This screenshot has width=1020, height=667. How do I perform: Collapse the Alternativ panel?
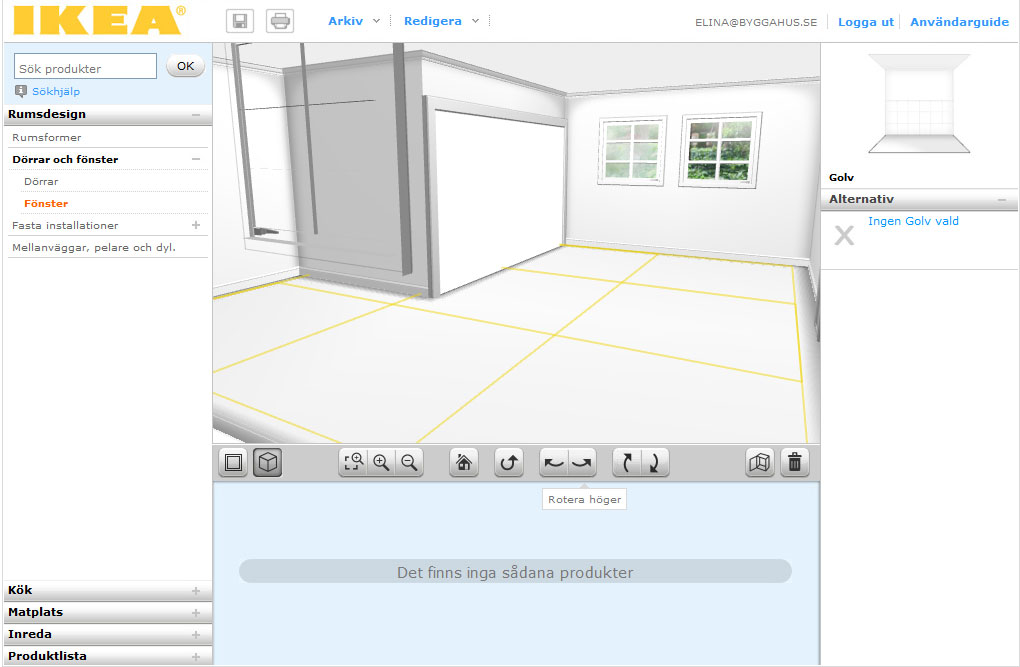click(x=1001, y=200)
